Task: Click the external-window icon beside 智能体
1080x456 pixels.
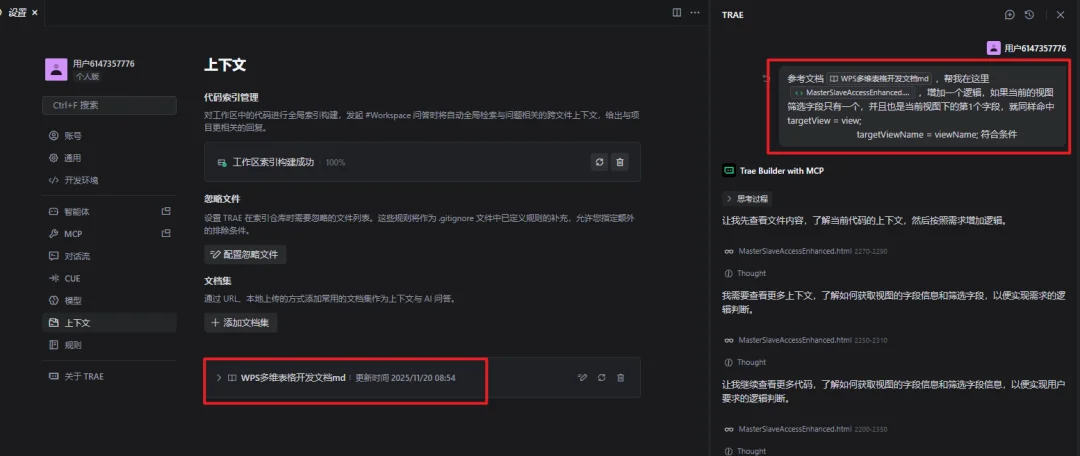Action: pos(165,211)
